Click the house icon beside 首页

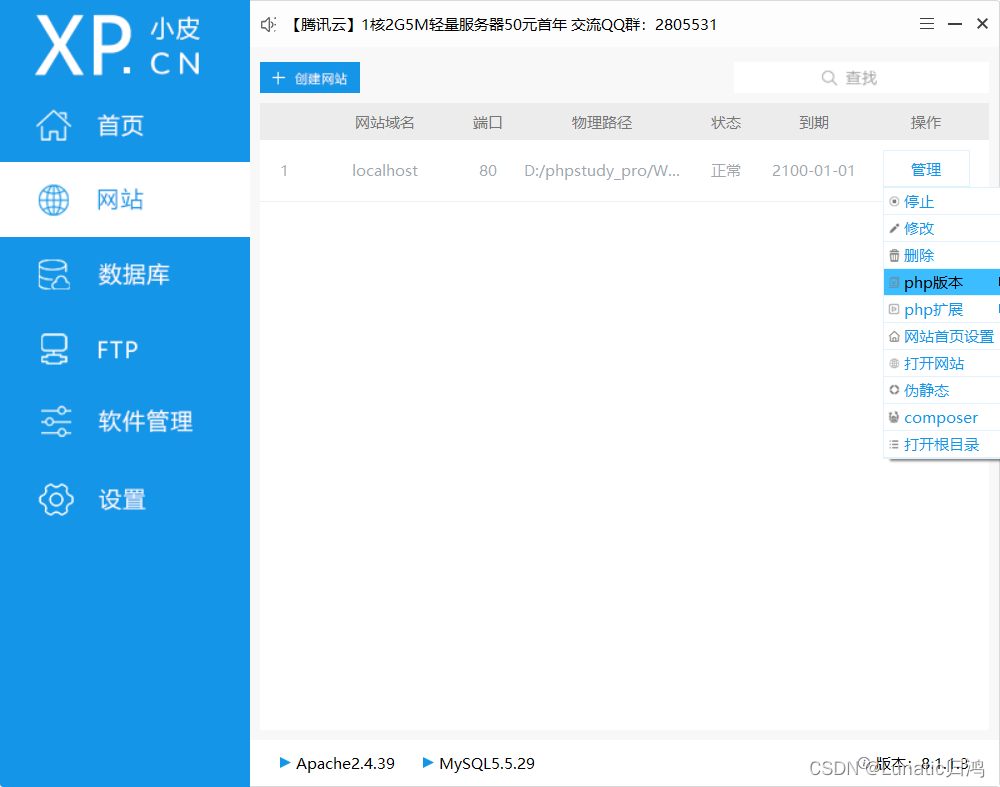(x=54, y=125)
